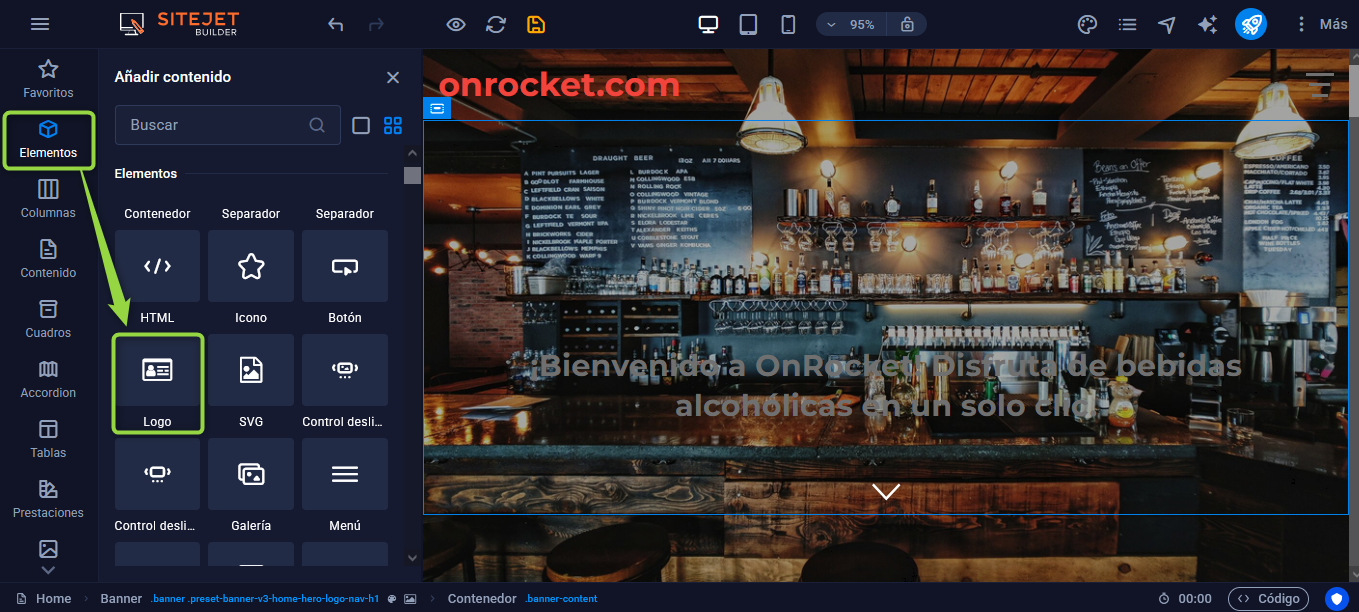Open the preview eye icon
Viewport: 1359px width, 612px height.
click(x=456, y=24)
